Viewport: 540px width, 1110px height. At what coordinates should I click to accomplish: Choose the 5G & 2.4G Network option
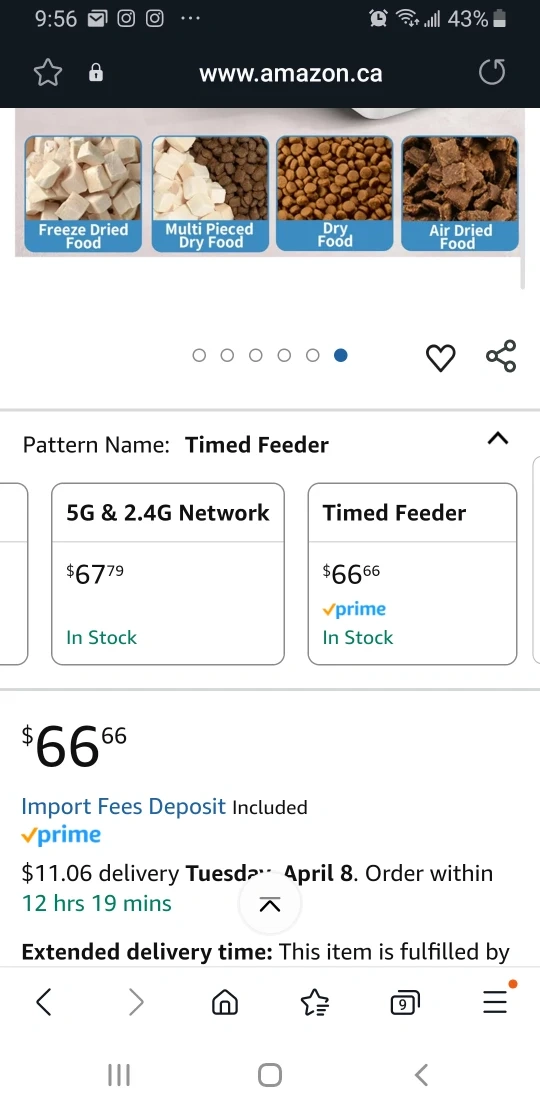click(168, 574)
